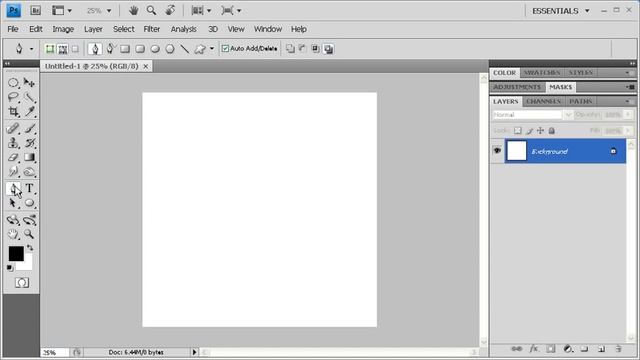Click Delete layer trash button
Image resolution: width=640 pixels, height=360 pixels.
click(x=618, y=349)
